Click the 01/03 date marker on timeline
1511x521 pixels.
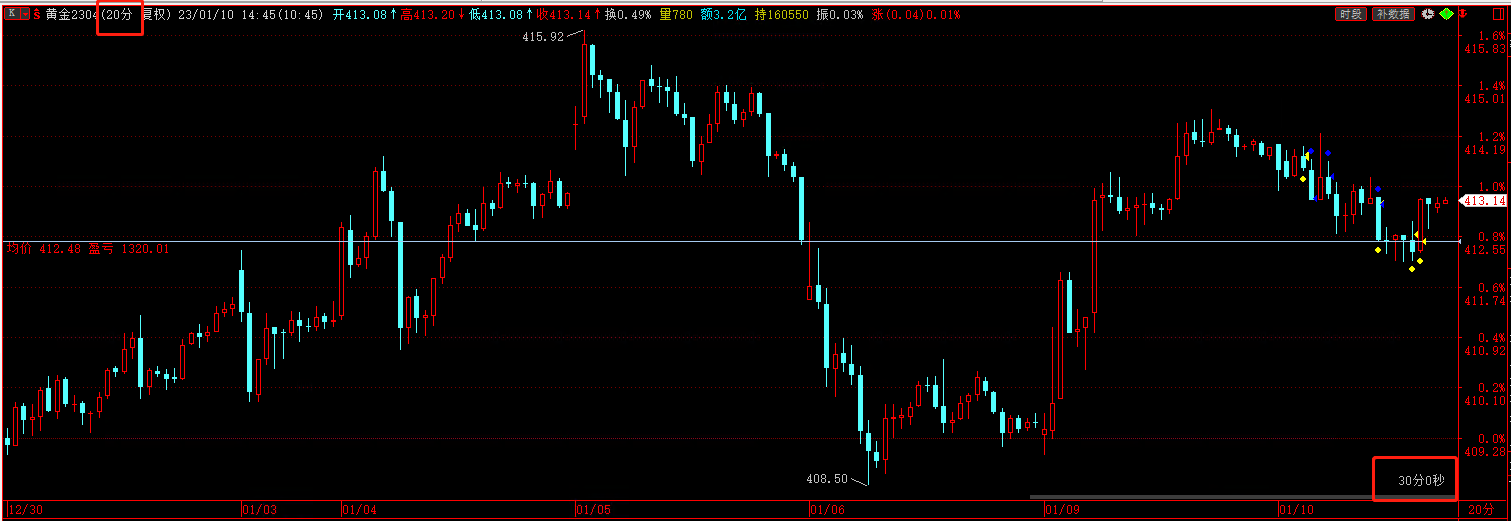(x=259, y=510)
